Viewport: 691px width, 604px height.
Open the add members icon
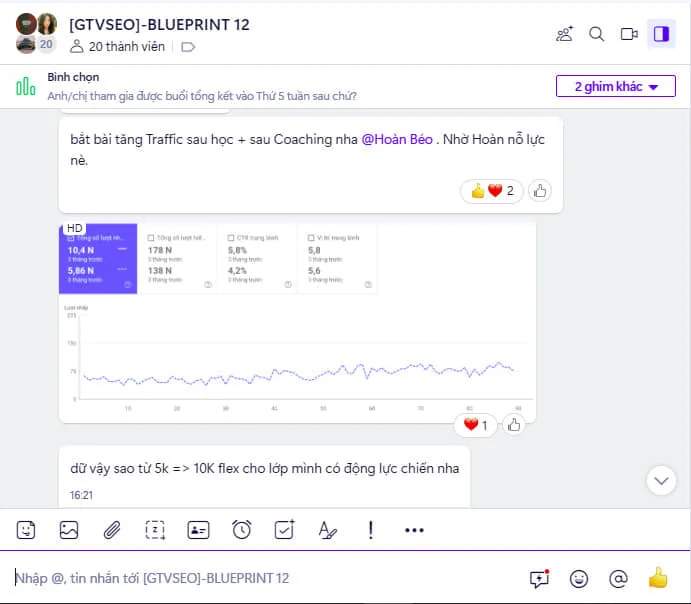coord(565,34)
